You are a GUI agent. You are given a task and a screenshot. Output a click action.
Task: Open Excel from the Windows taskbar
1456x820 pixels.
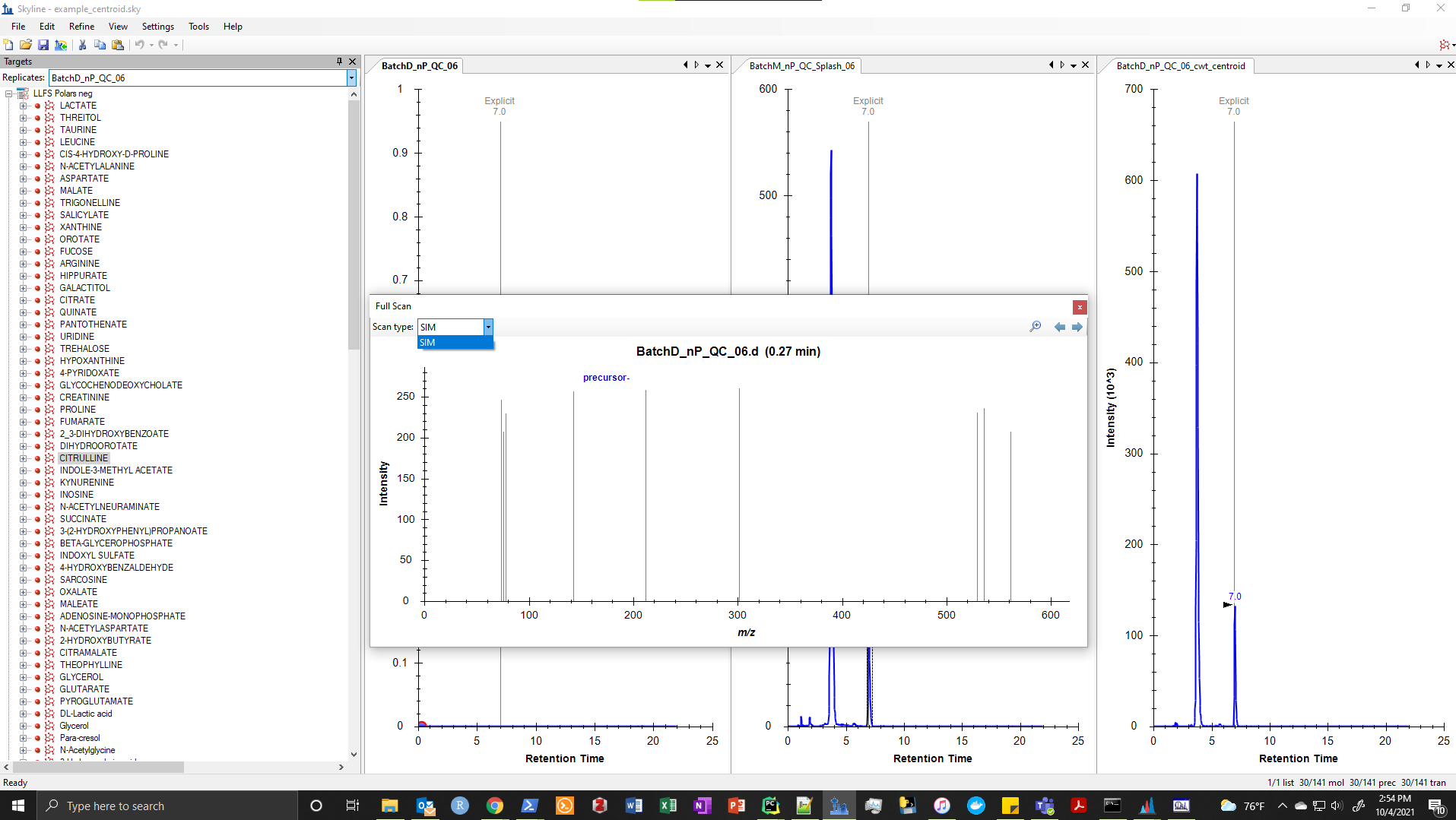668,806
